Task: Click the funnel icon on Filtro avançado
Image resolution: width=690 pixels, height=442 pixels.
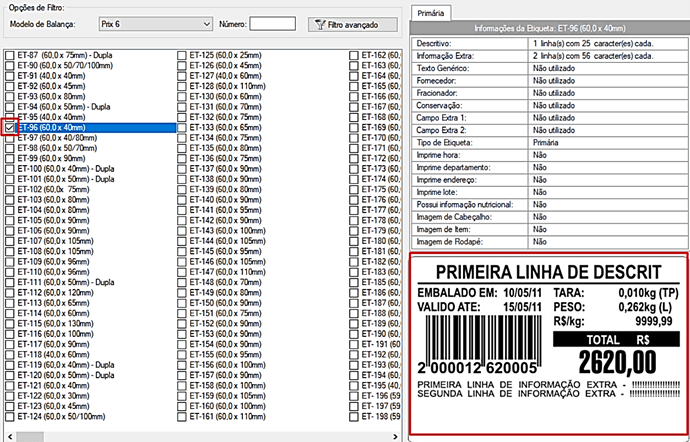Action: coord(319,23)
